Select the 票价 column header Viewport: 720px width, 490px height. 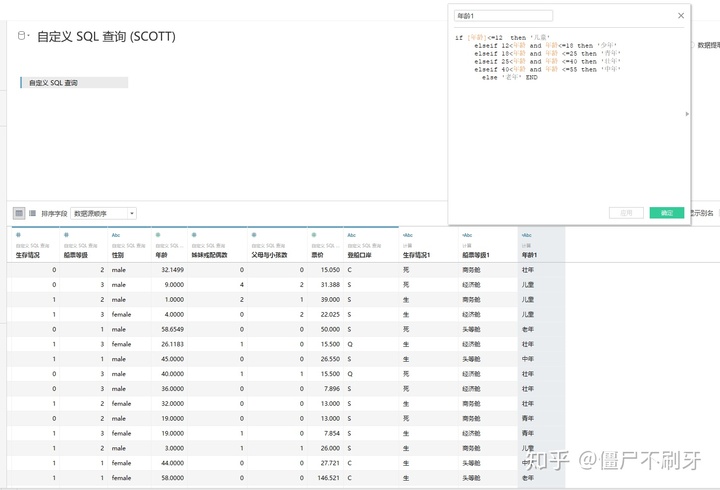317,255
